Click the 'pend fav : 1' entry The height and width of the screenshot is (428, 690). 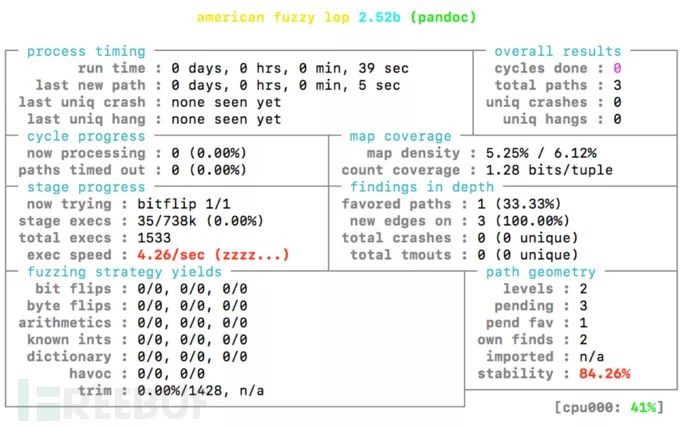[537, 323]
